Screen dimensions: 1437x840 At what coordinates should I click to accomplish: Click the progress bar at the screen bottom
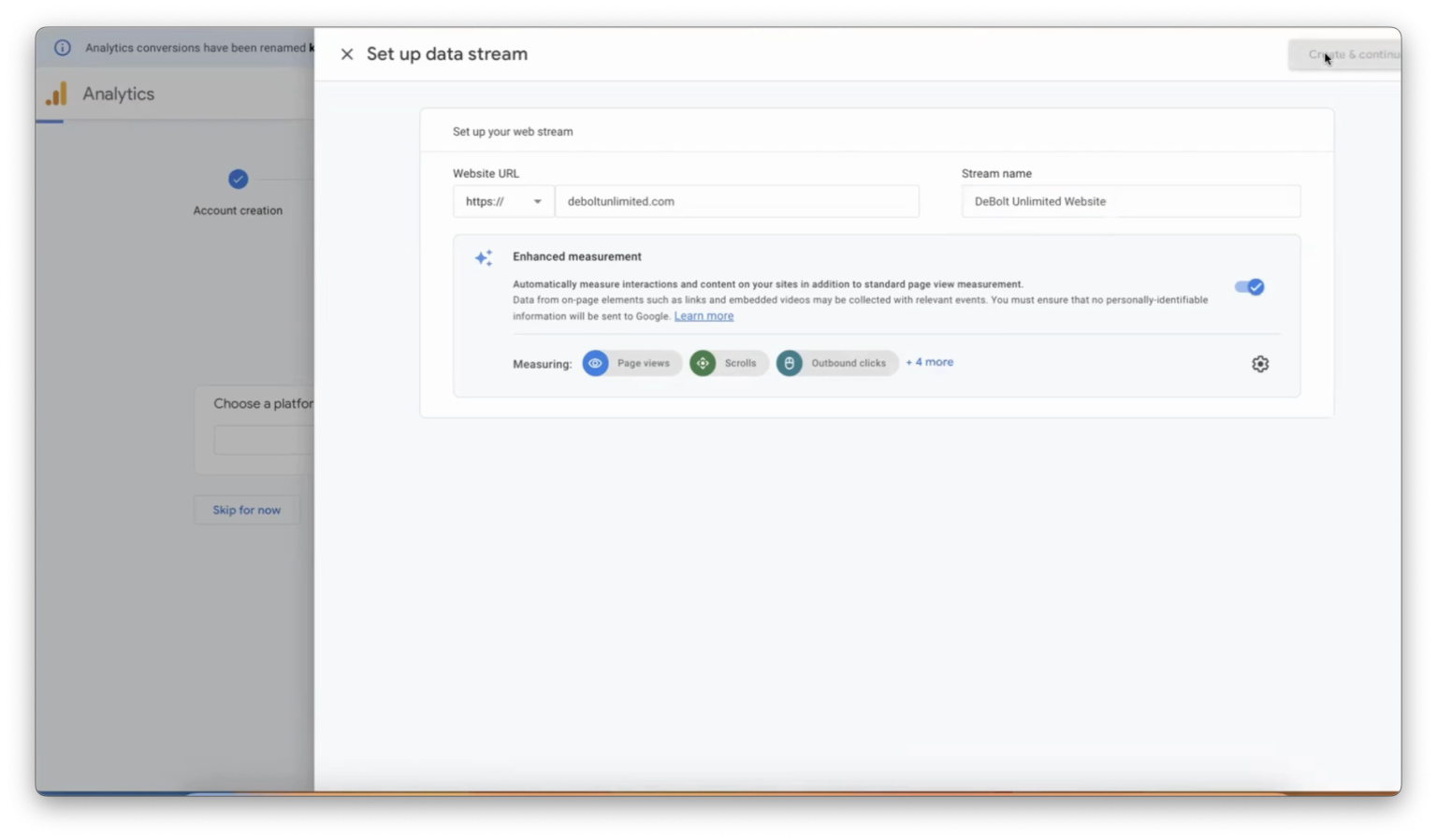(x=718, y=792)
